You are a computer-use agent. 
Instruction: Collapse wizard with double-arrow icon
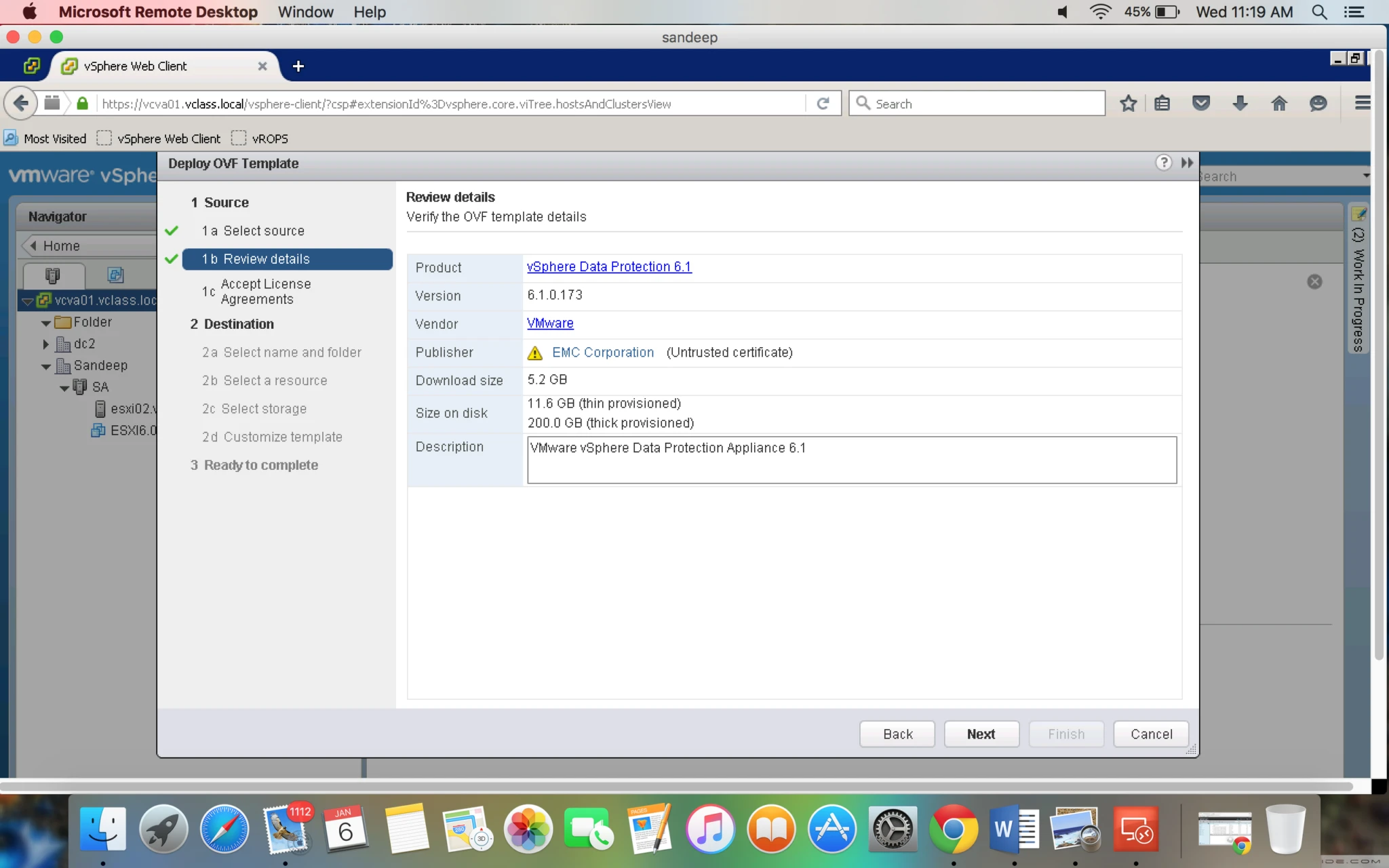click(1187, 163)
